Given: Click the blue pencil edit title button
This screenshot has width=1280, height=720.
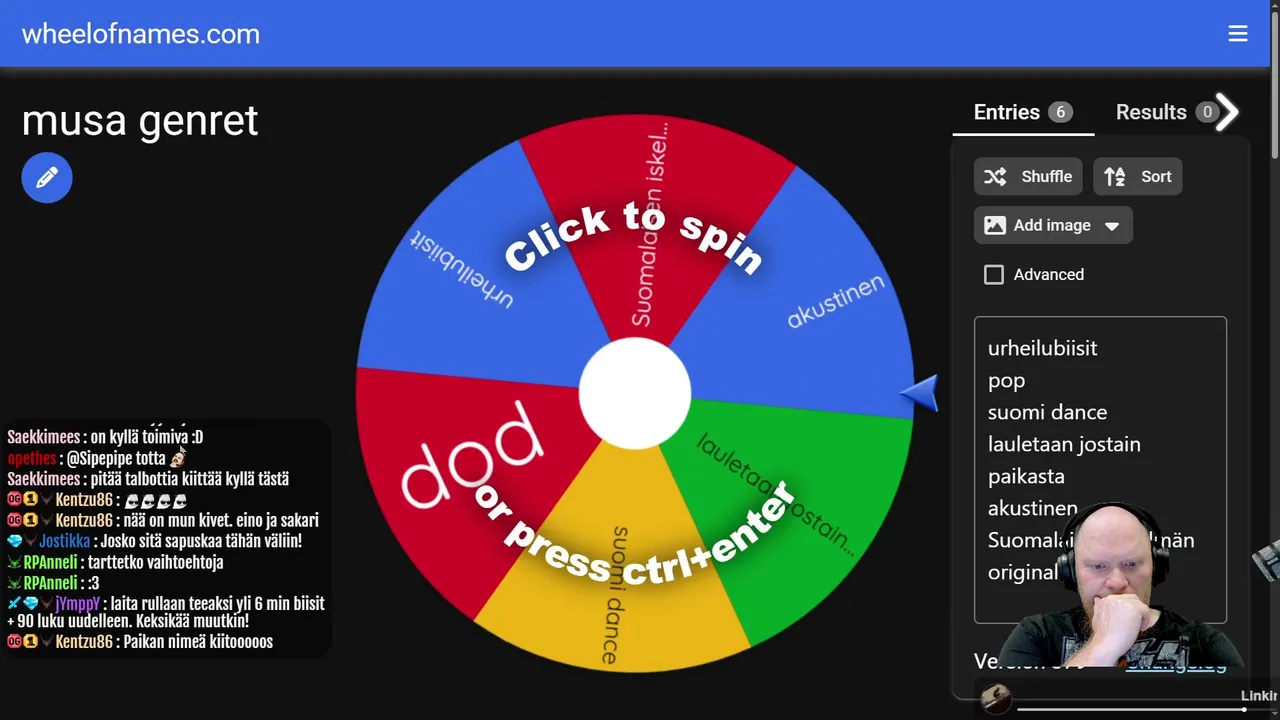Looking at the screenshot, I should [x=47, y=178].
